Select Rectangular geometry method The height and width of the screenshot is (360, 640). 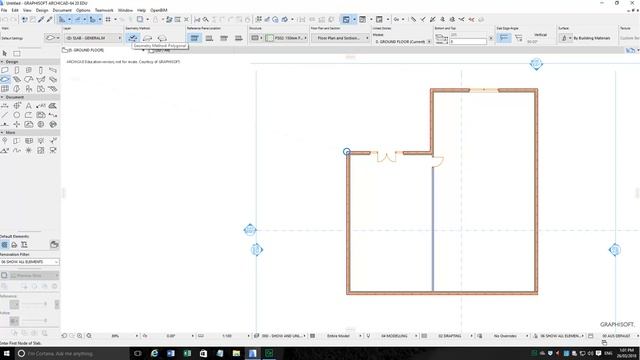tap(147, 38)
